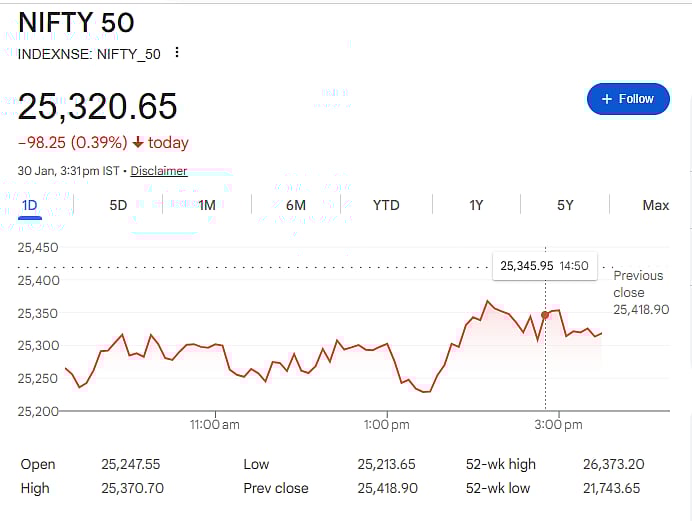Image resolution: width=692 pixels, height=521 pixels.
Task: Click the NIFTY 50 heading
Action: [x=76, y=22]
